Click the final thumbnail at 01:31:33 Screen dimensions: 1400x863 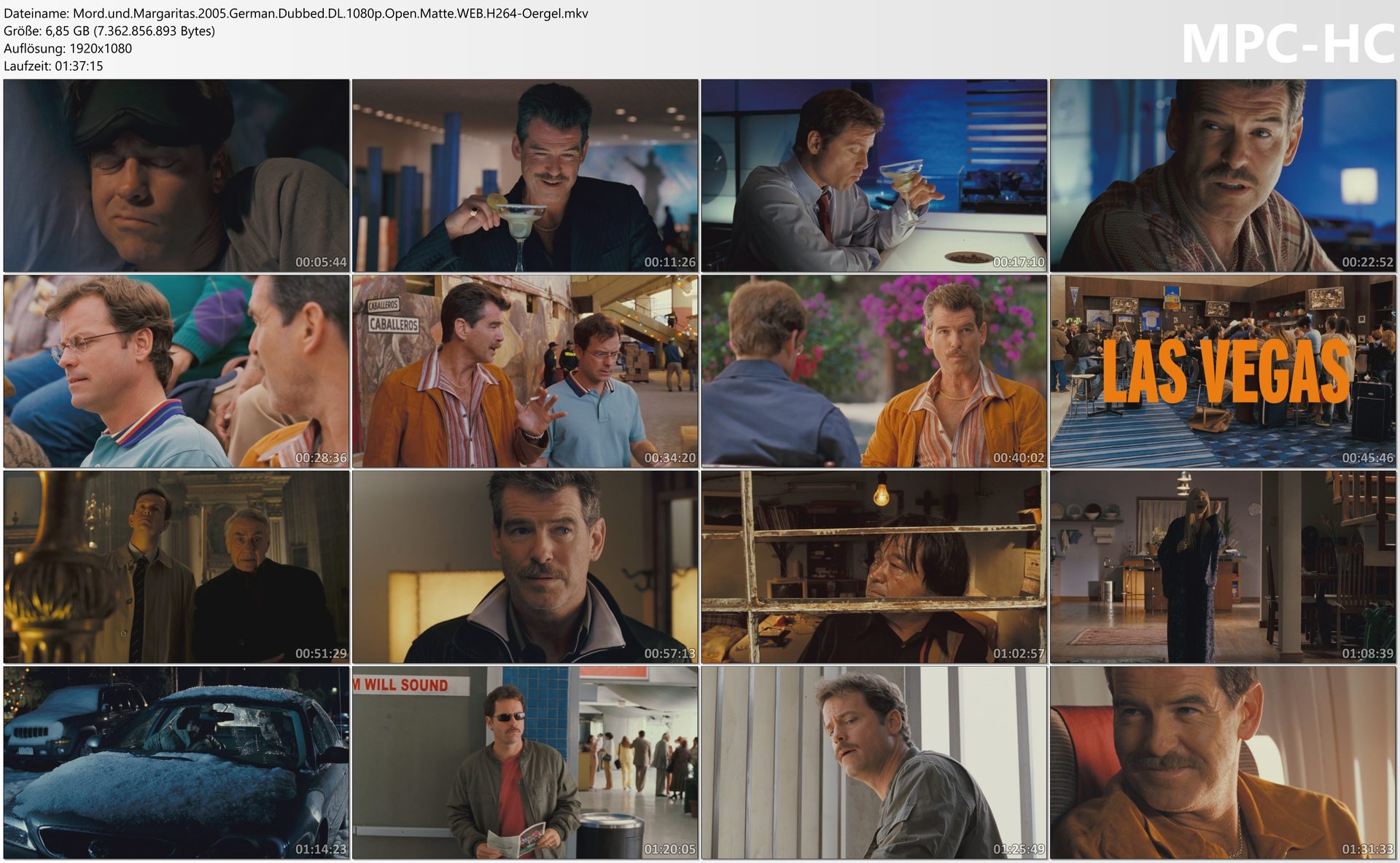point(1223,762)
